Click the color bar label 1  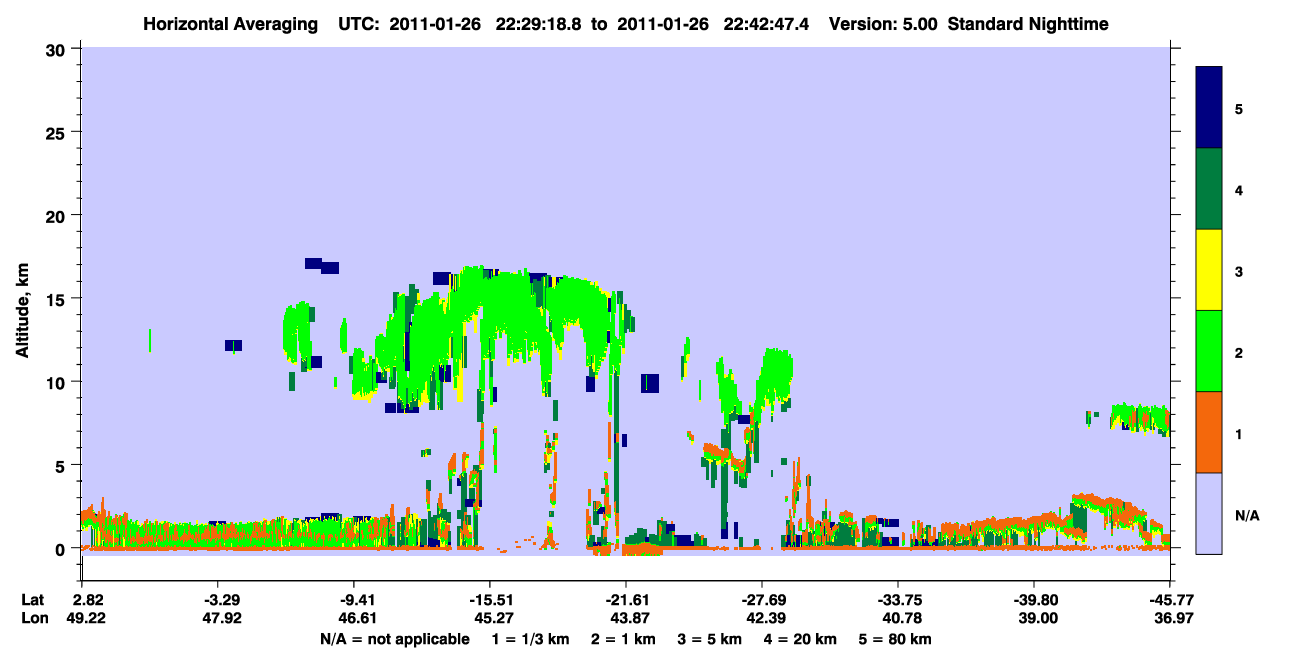tap(1239, 433)
